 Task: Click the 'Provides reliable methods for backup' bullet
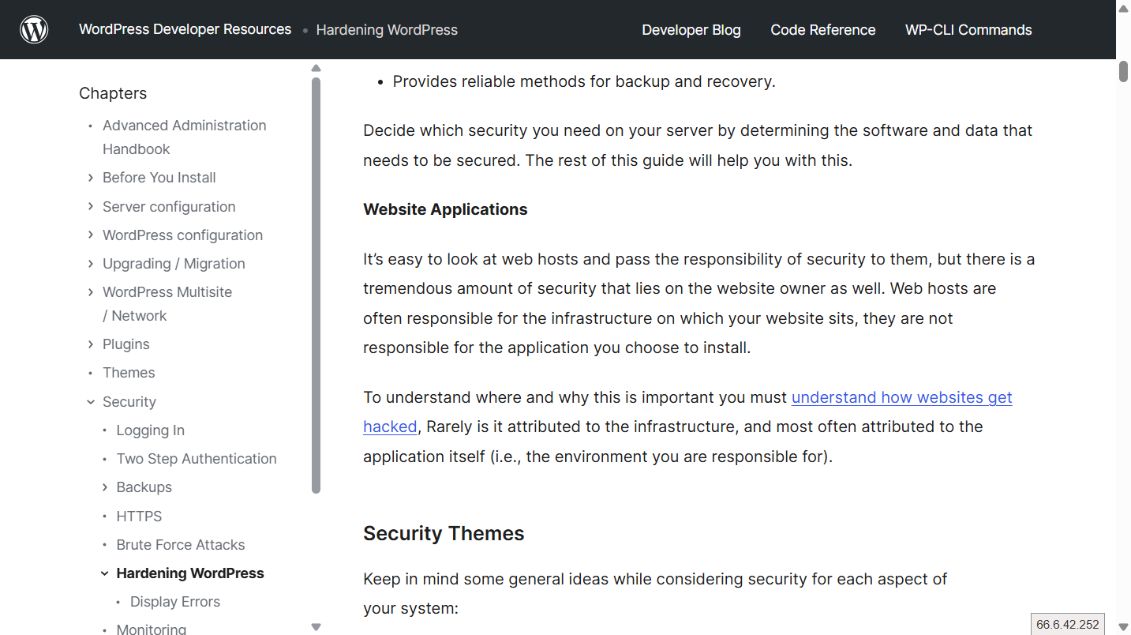(x=584, y=82)
